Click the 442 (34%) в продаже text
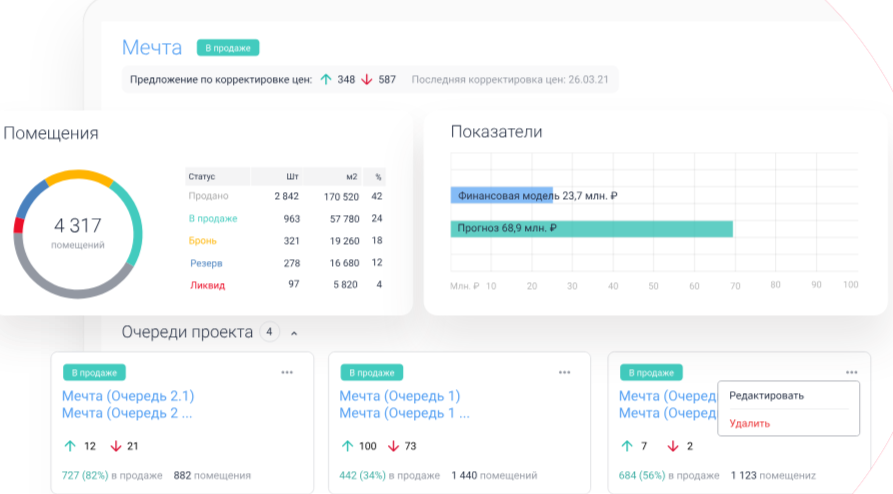893x494 pixels. click(389, 475)
